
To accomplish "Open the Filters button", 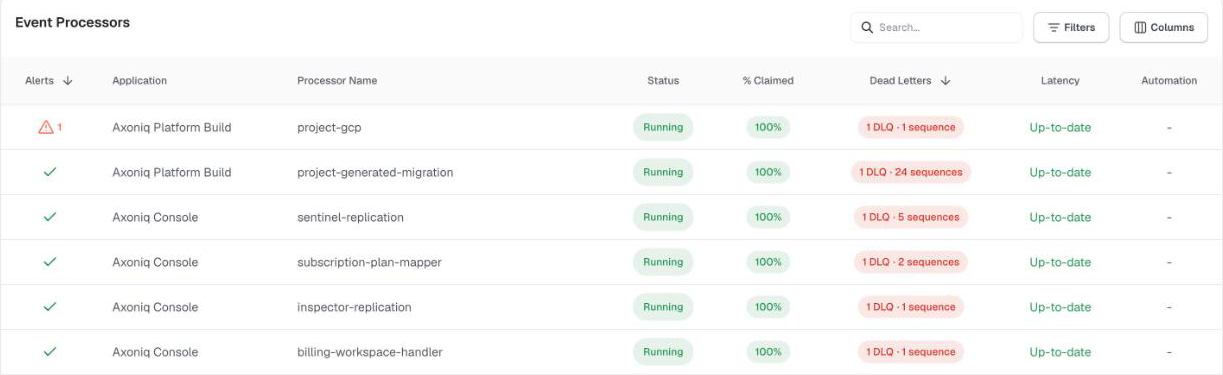I will click(1071, 28).
